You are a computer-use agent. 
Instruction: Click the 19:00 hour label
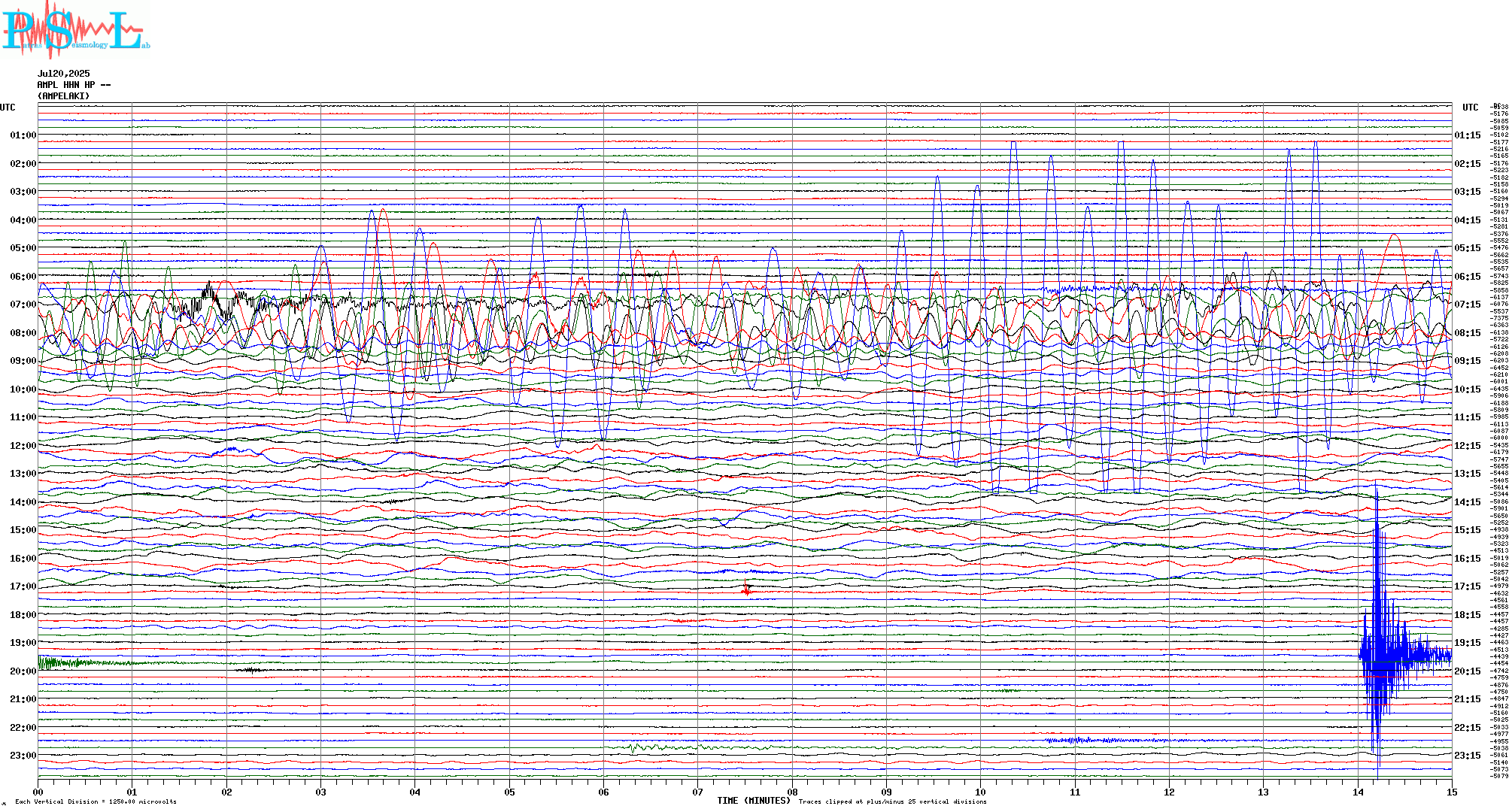point(23,643)
